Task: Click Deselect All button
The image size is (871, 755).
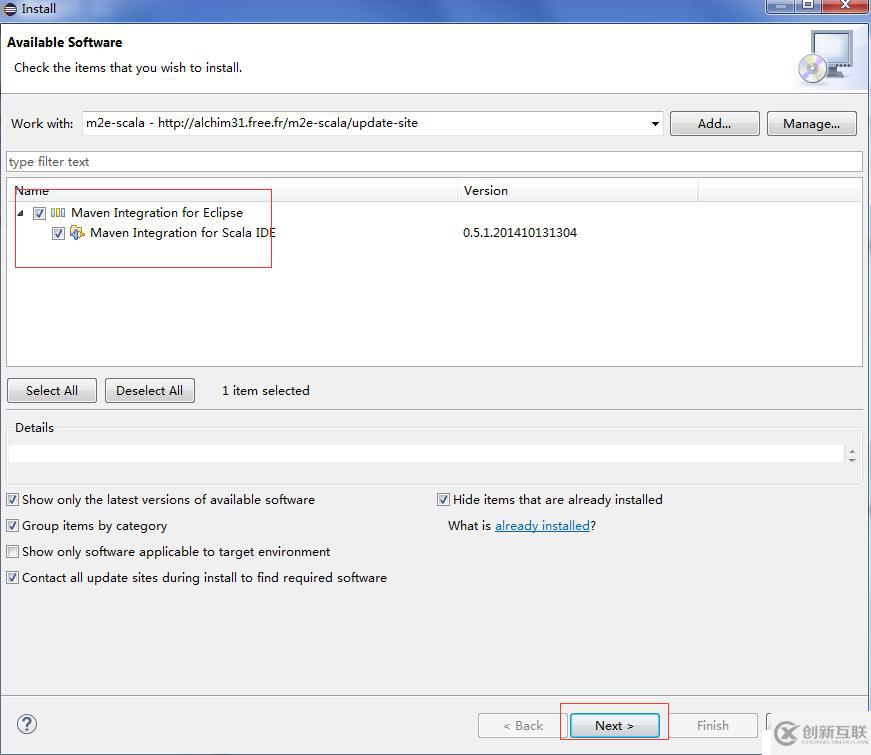Action: [149, 391]
